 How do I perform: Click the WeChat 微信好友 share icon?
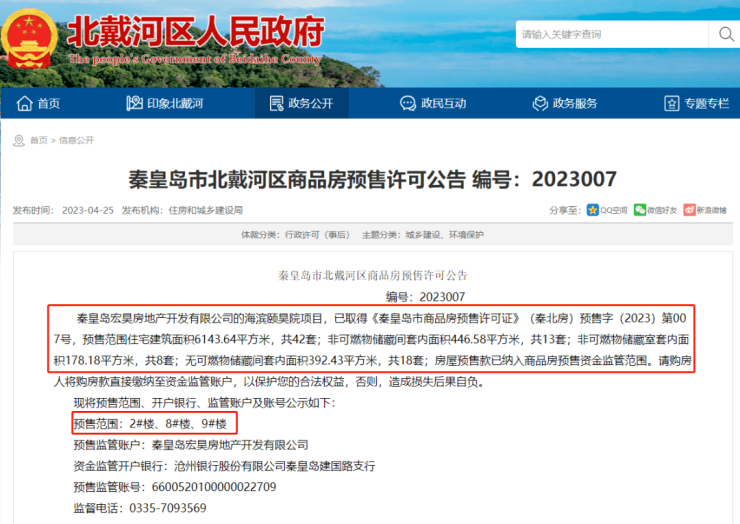tap(639, 210)
